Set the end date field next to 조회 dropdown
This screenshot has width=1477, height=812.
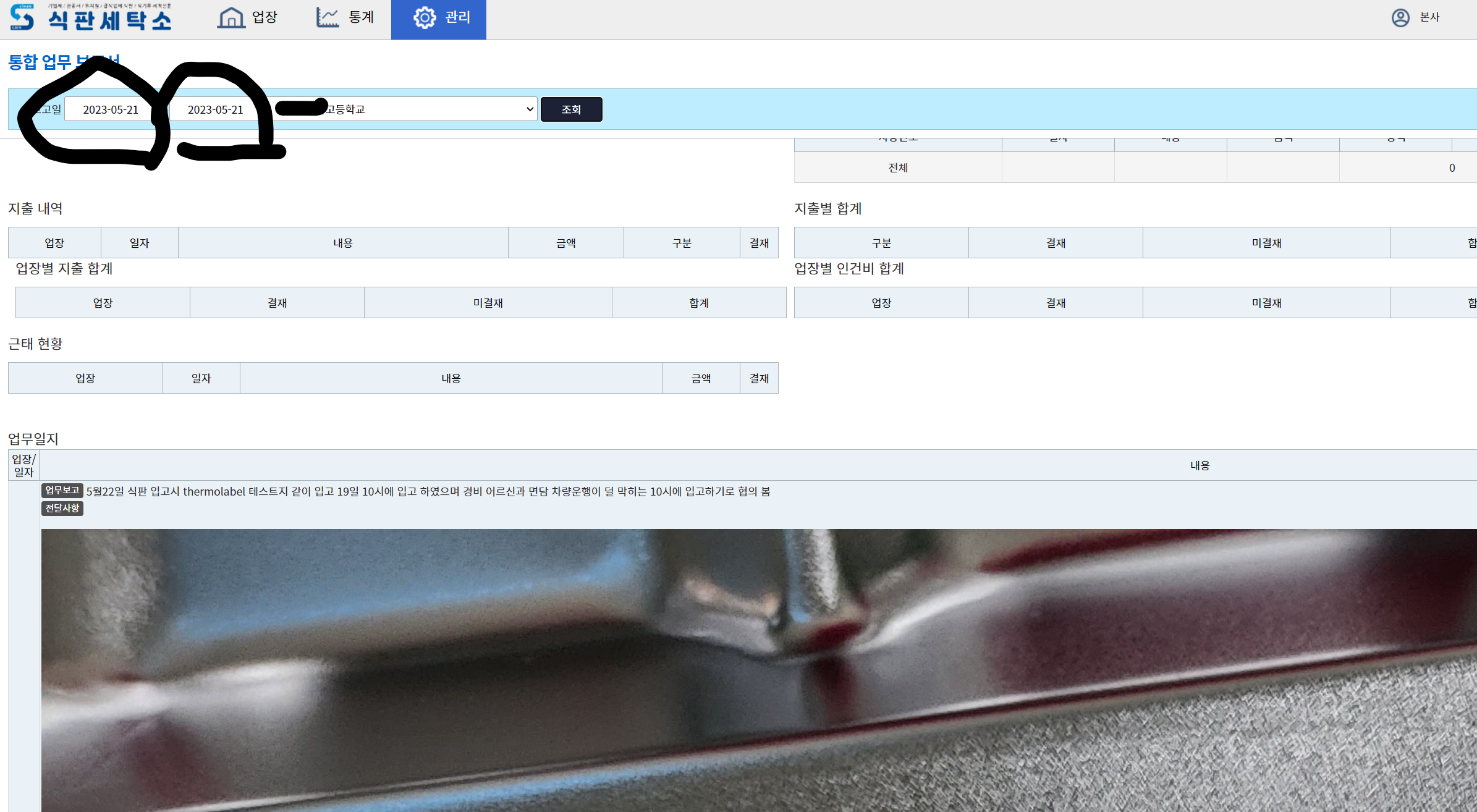click(x=216, y=109)
